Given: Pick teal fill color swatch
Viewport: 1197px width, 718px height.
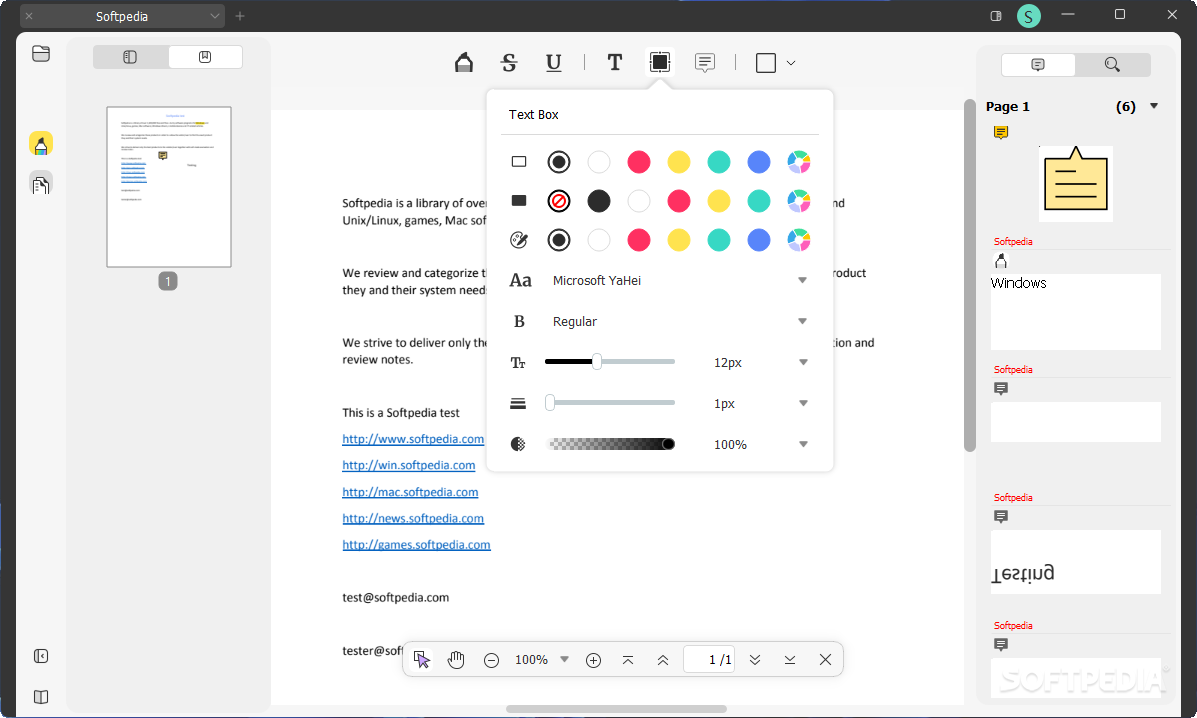Looking at the screenshot, I should (x=759, y=201).
